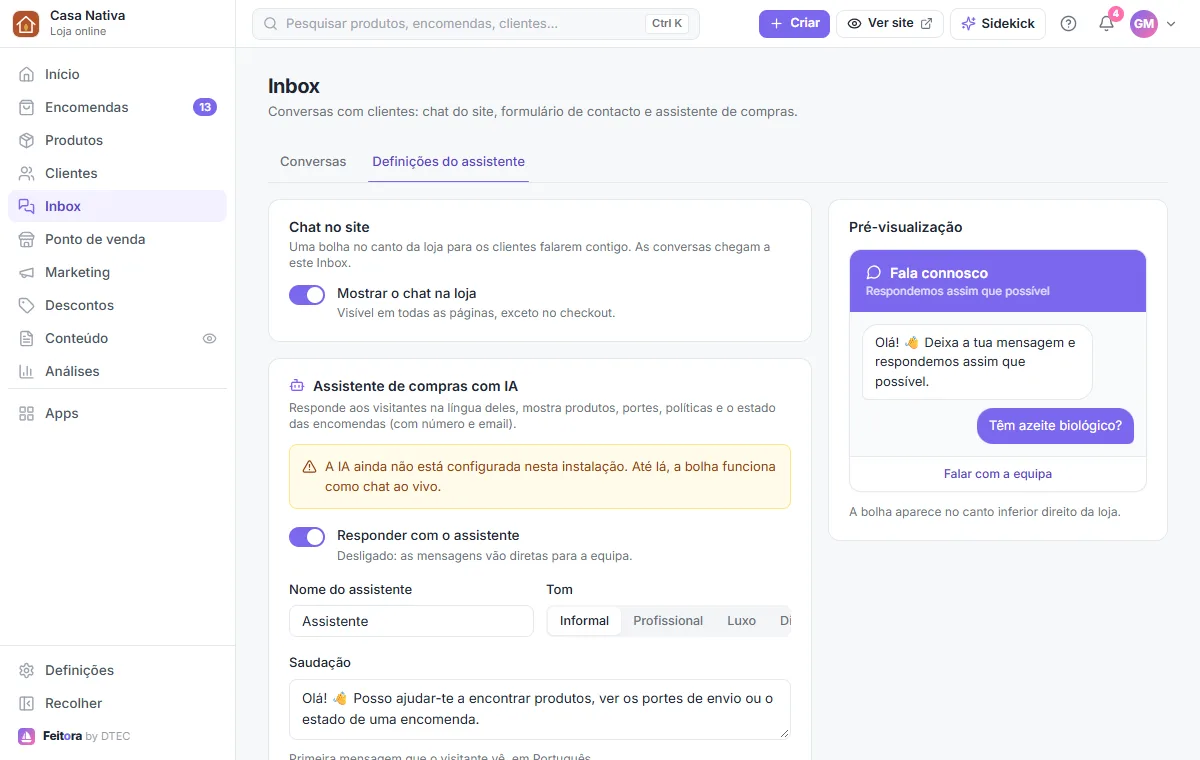
Task: Click the Criar button
Action: click(794, 23)
